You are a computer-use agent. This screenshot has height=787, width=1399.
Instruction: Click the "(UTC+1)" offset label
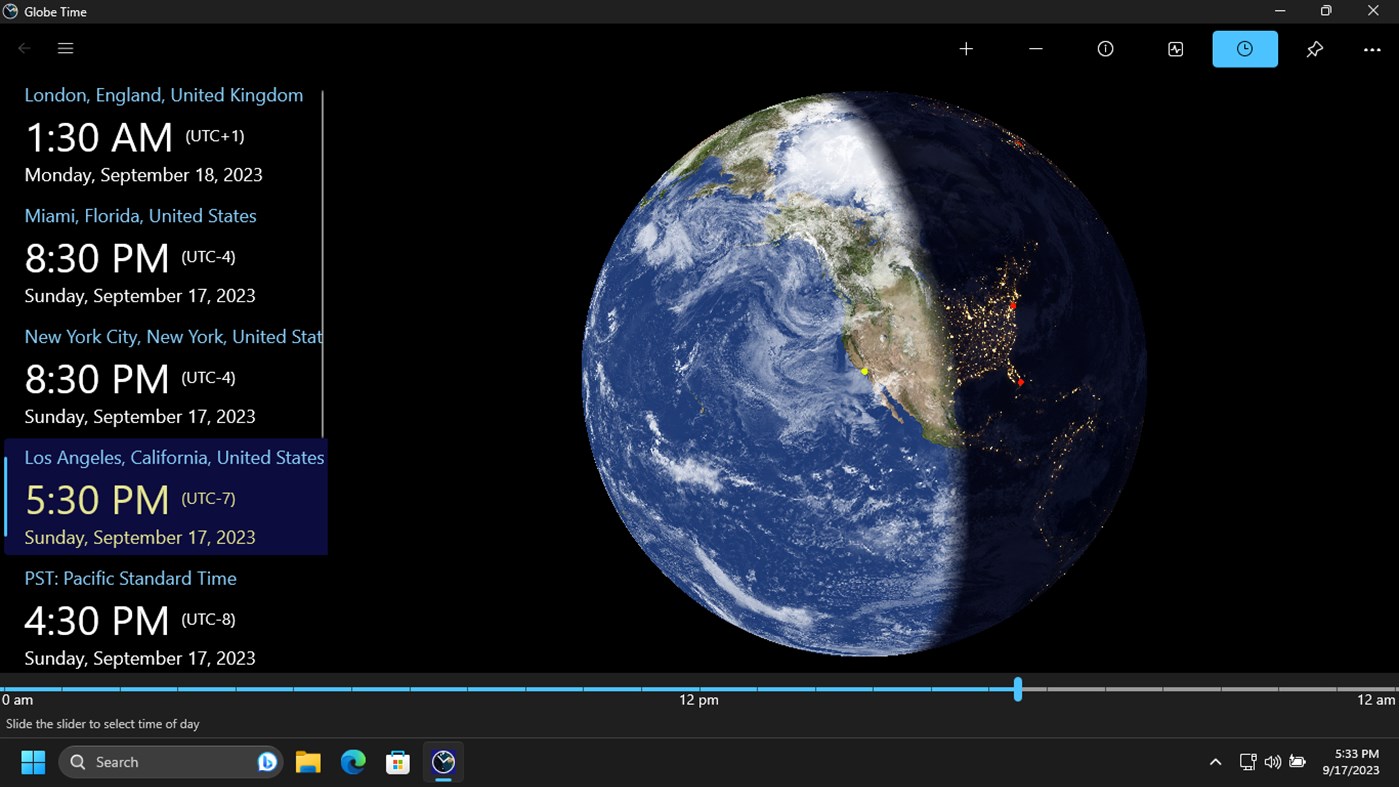tap(215, 136)
